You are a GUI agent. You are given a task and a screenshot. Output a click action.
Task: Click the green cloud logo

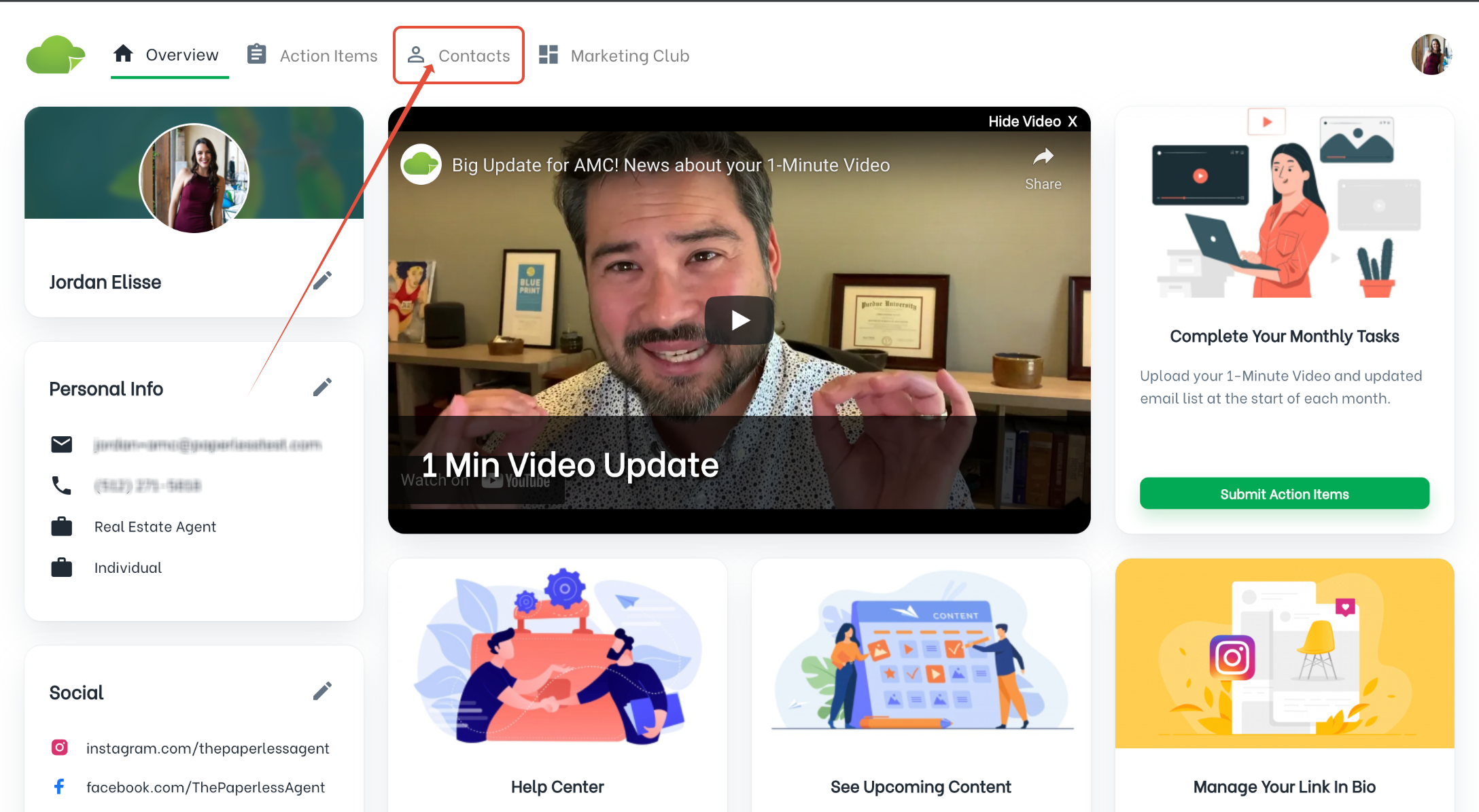click(56, 55)
